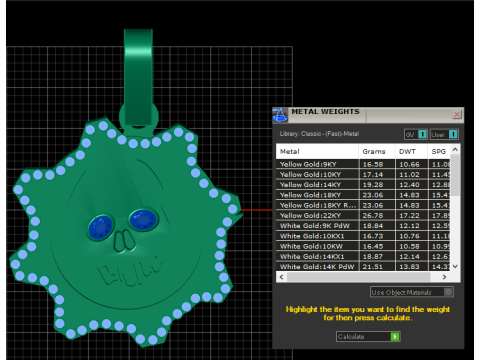
Task: Click the SPG column header
Action: 439,151
